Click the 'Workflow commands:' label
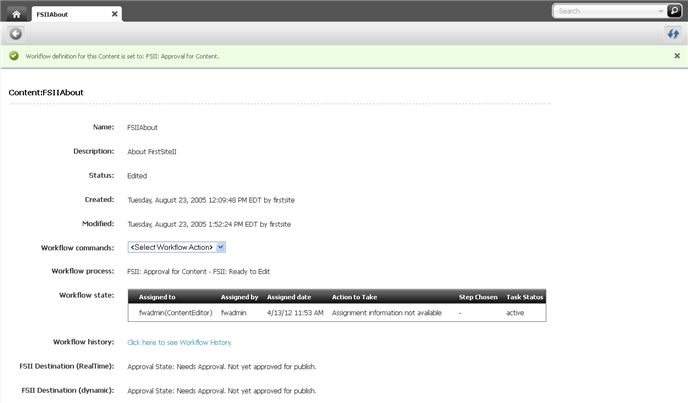 pos(78,248)
